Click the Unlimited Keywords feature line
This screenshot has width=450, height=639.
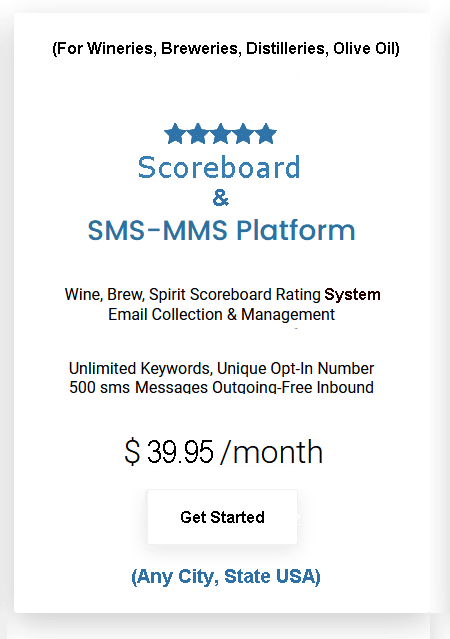coord(221,368)
